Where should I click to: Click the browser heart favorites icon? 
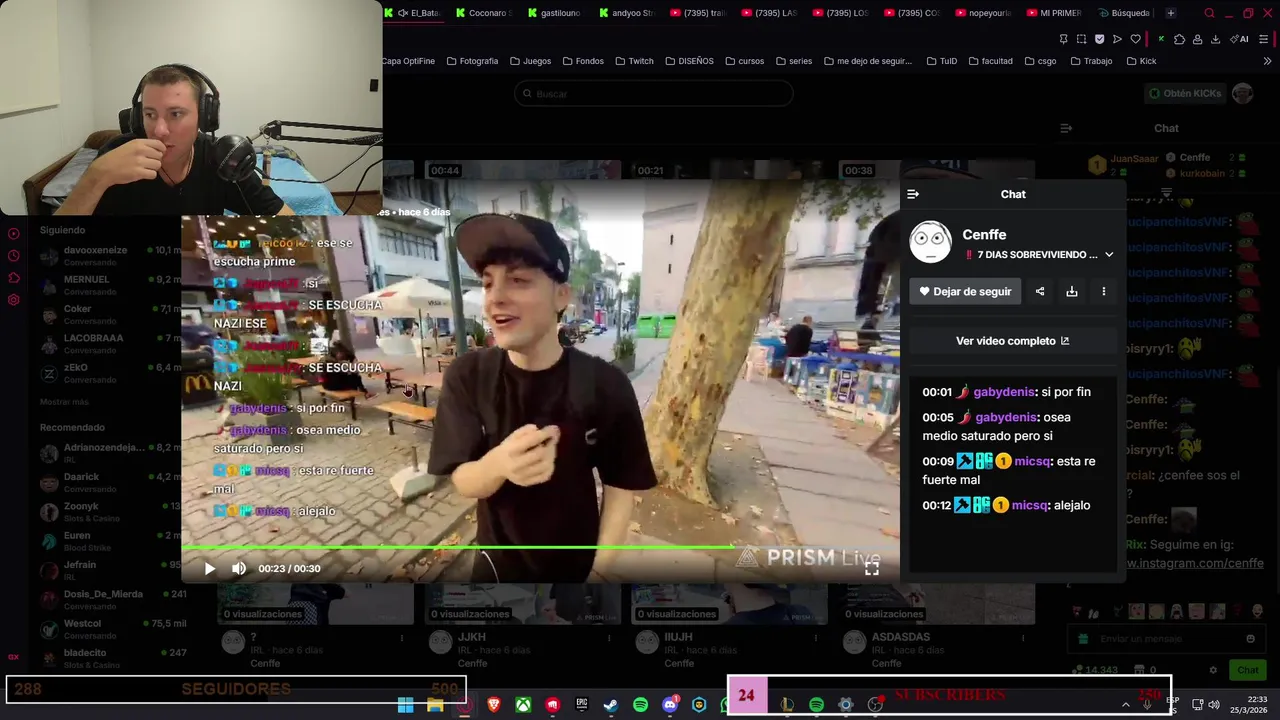[1135, 39]
